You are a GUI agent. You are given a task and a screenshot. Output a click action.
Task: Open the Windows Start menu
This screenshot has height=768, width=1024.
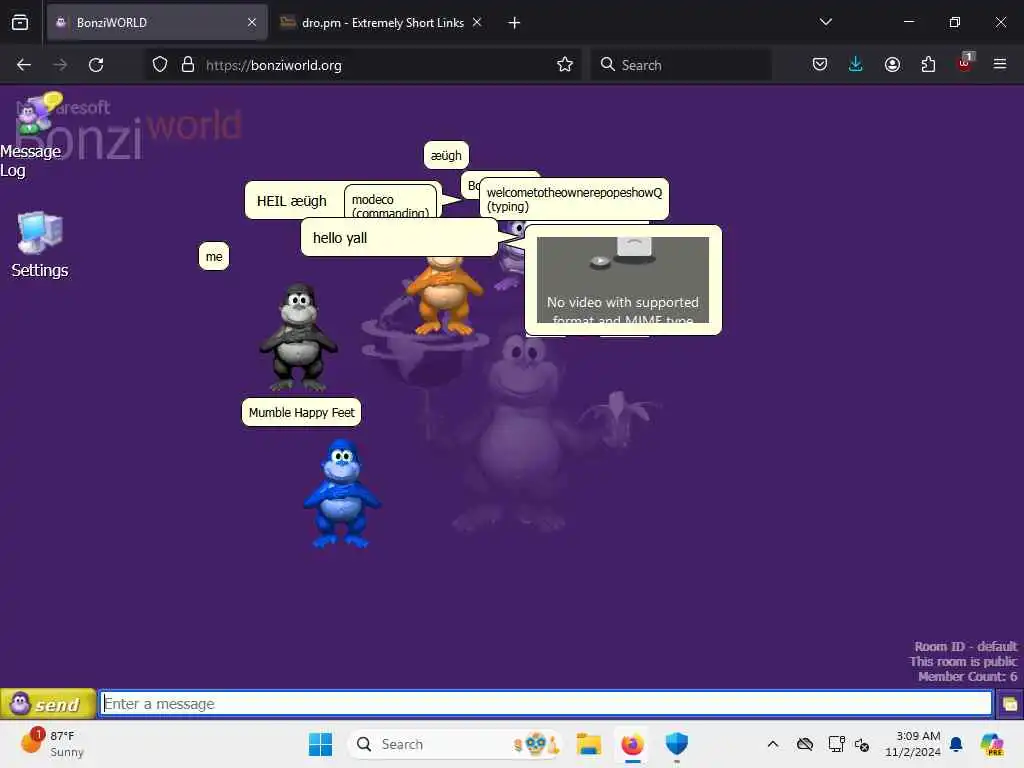point(320,744)
